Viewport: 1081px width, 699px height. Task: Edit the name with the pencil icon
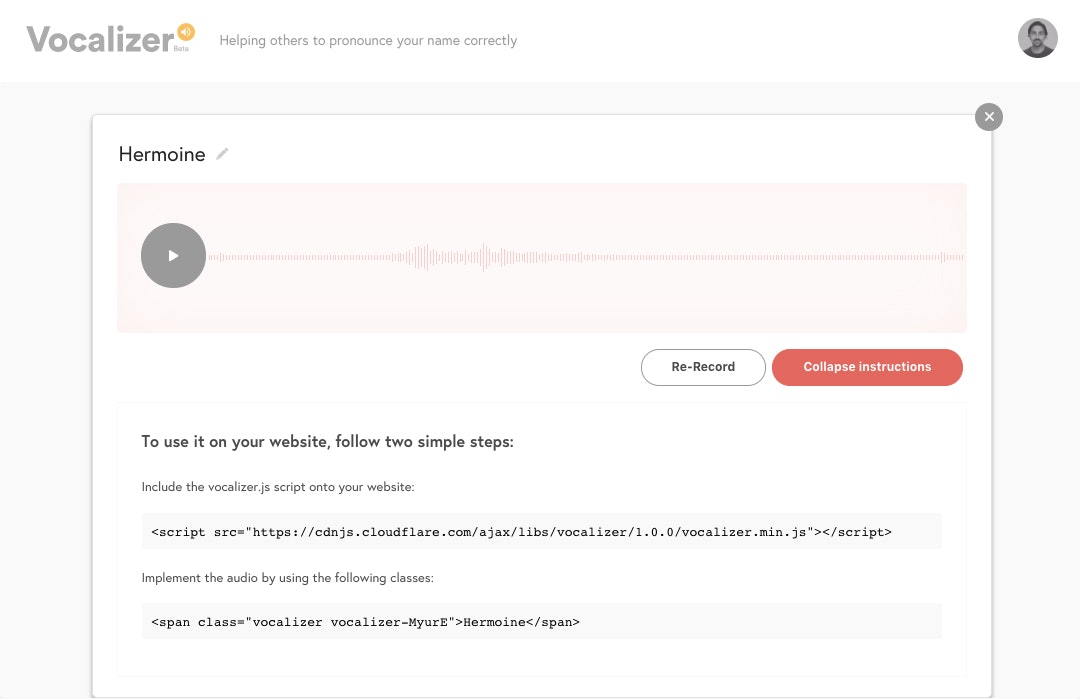pos(222,154)
